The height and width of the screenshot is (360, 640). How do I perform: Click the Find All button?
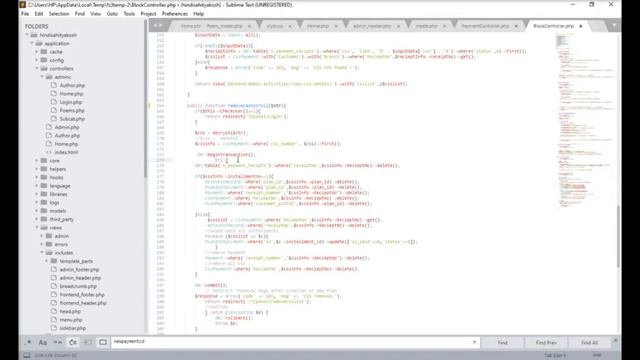(x=589, y=342)
